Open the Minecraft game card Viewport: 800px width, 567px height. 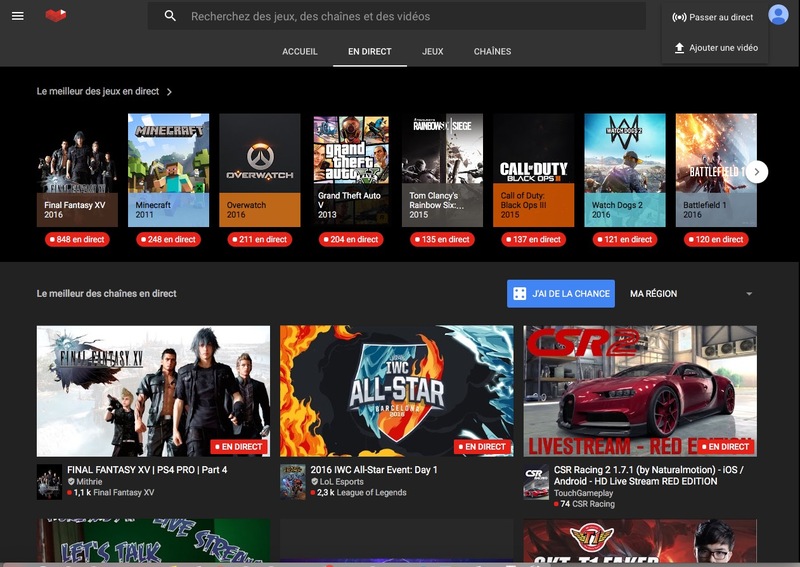(x=168, y=170)
